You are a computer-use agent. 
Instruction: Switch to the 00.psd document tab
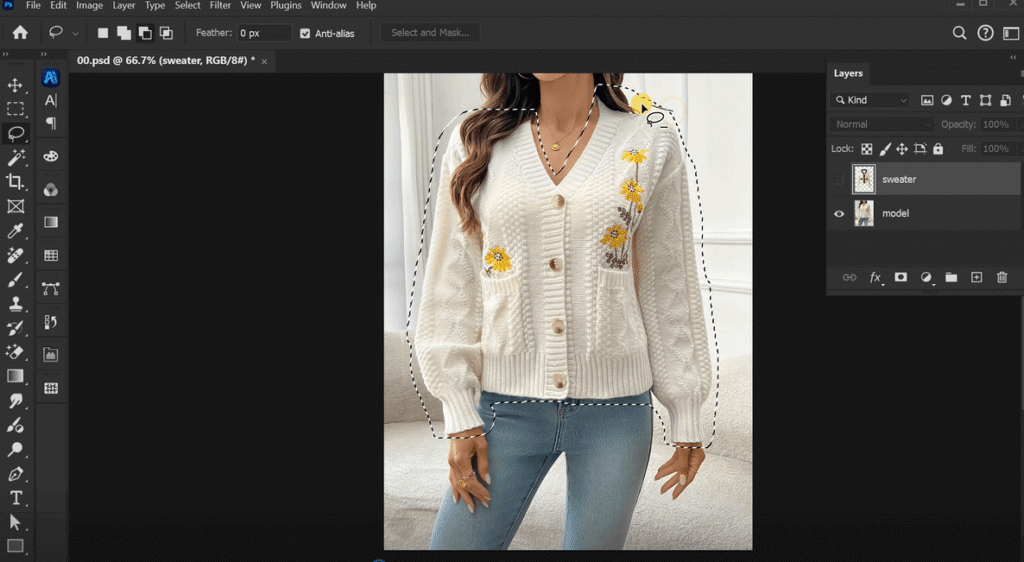coord(165,60)
